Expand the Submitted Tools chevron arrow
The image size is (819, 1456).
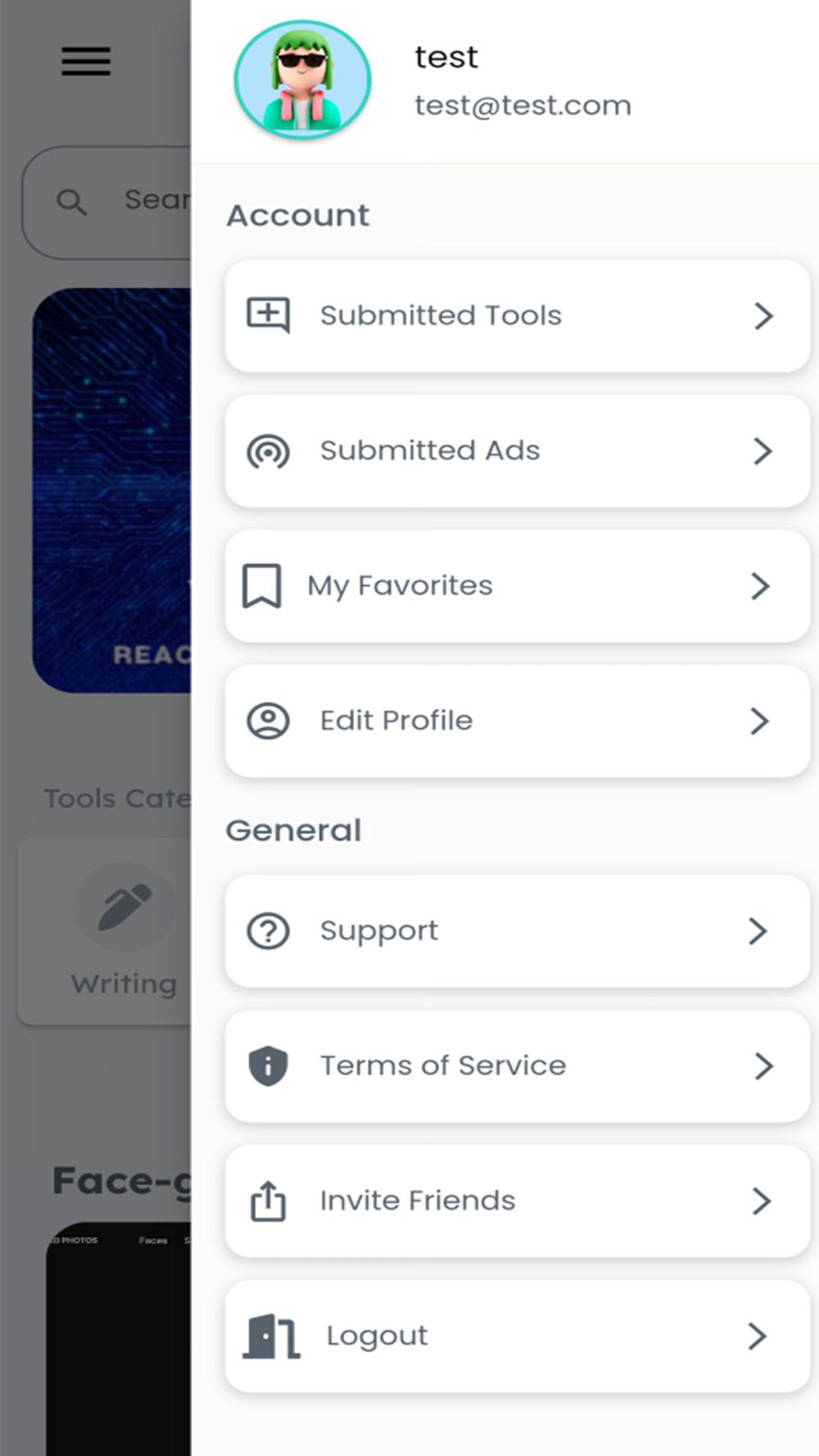(x=763, y=316)
